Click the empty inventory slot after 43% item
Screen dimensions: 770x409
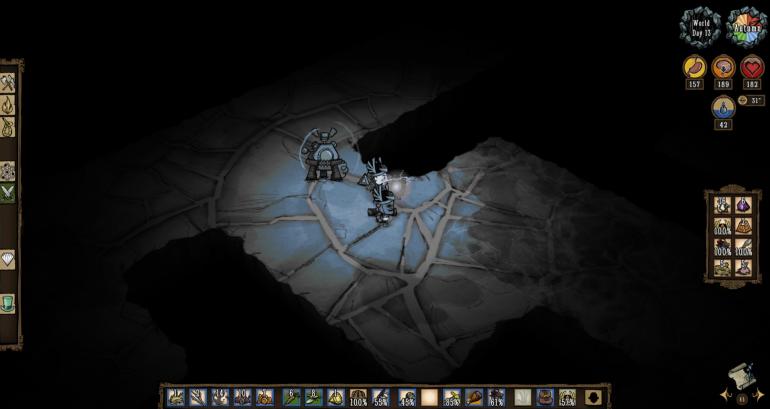[429, 397]
